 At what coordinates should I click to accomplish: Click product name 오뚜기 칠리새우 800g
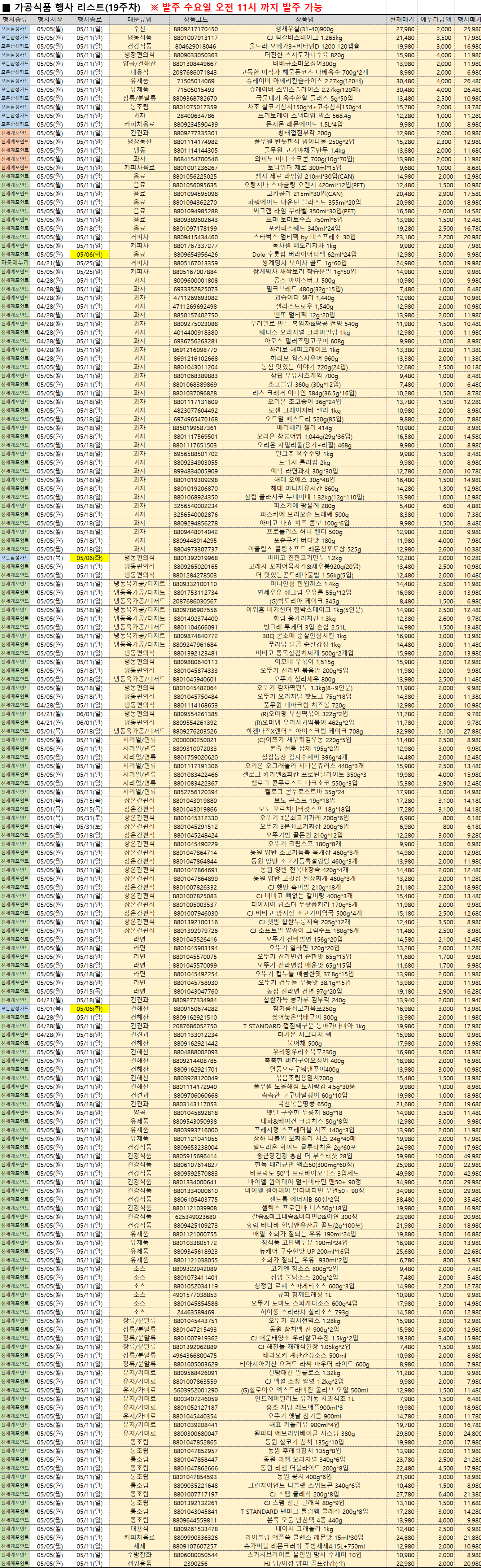tap(304, 679)
